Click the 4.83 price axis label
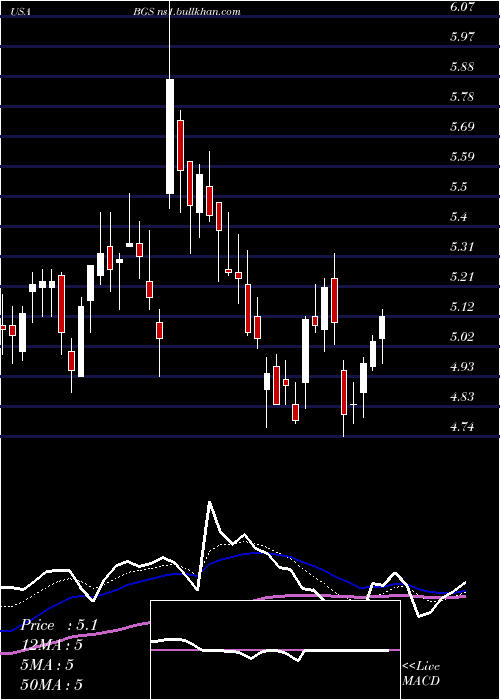 coord(461,396)
